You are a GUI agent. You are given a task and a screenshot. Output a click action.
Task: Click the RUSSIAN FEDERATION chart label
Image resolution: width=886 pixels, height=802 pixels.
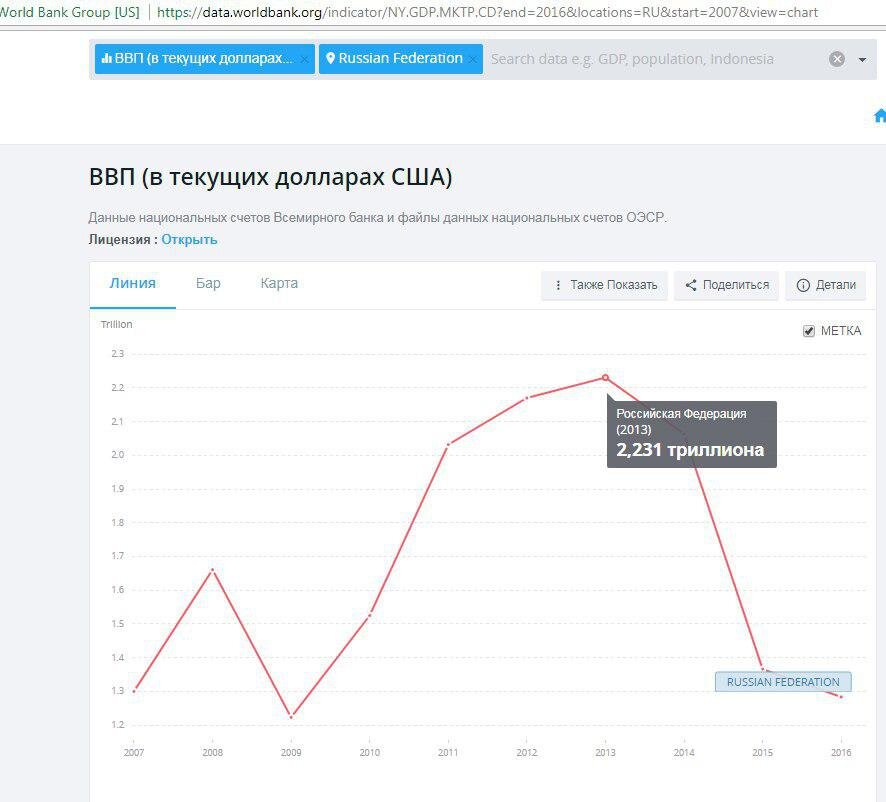tap(783, 682)
